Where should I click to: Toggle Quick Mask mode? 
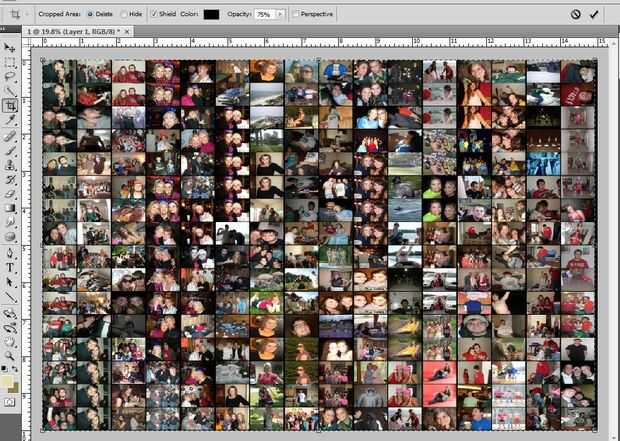9,402
